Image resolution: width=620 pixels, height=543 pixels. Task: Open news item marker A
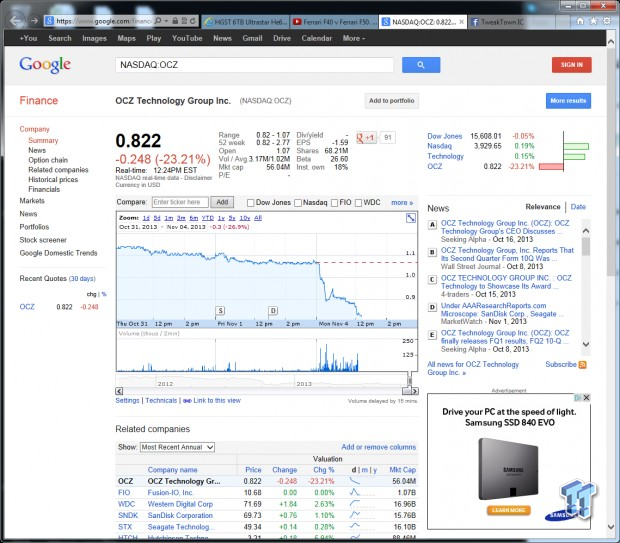(x=432, y=225)
